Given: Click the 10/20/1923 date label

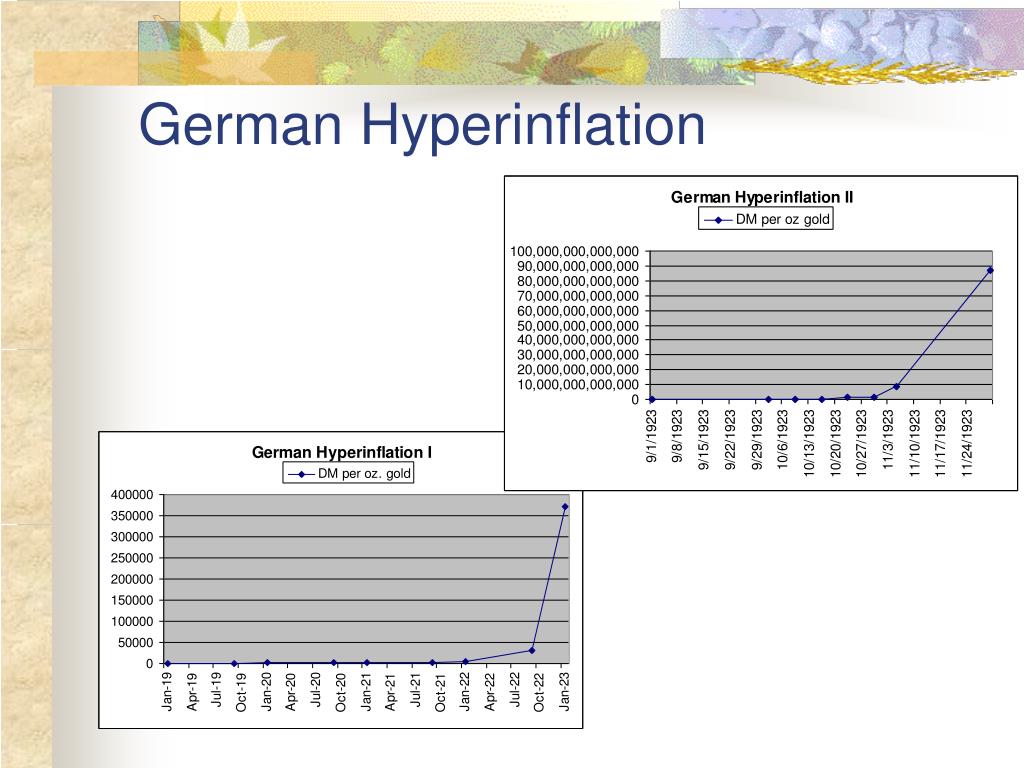Looking at the screenshot, I should pos(835,443).
